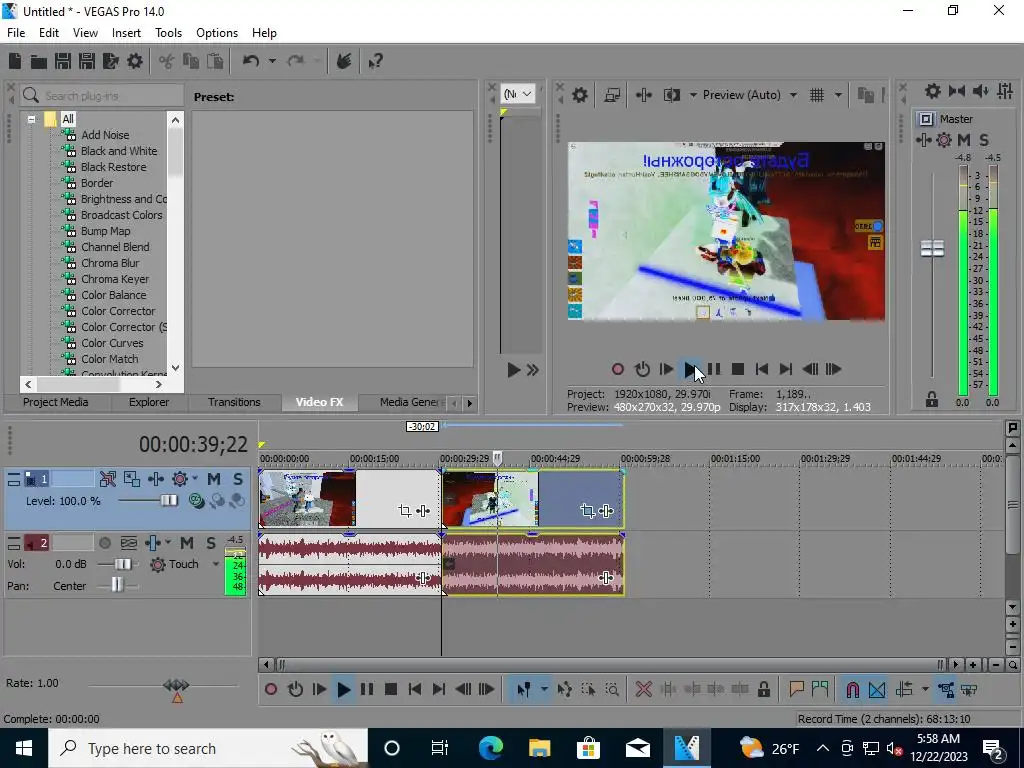Viewport: 1024px width, 768px height.
Task: Save the project with the first floppy disk icon
Action: [x=63, y=61]
